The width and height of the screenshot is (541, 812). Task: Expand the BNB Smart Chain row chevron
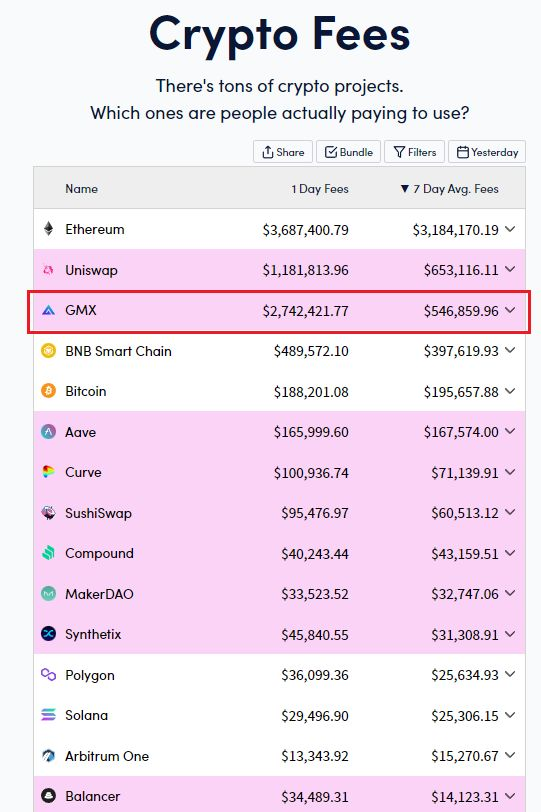click(510, 350)
